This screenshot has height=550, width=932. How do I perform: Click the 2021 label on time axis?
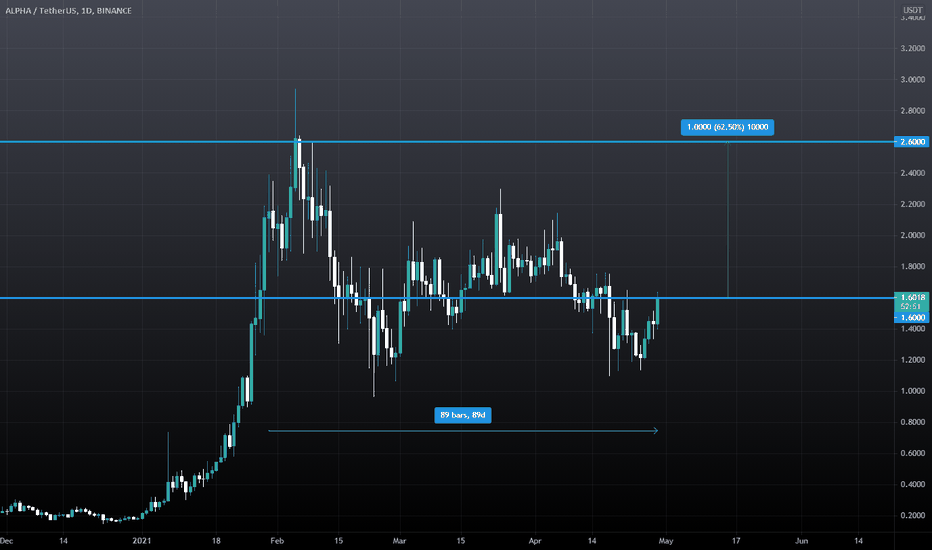click(141, 540)
